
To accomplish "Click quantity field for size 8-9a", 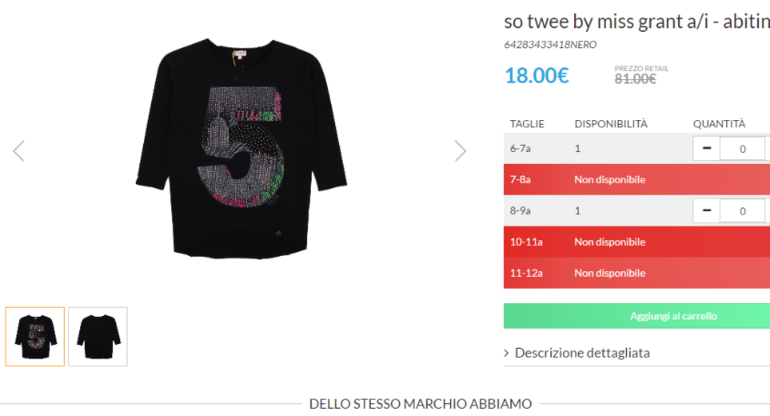I will [742, 211].
